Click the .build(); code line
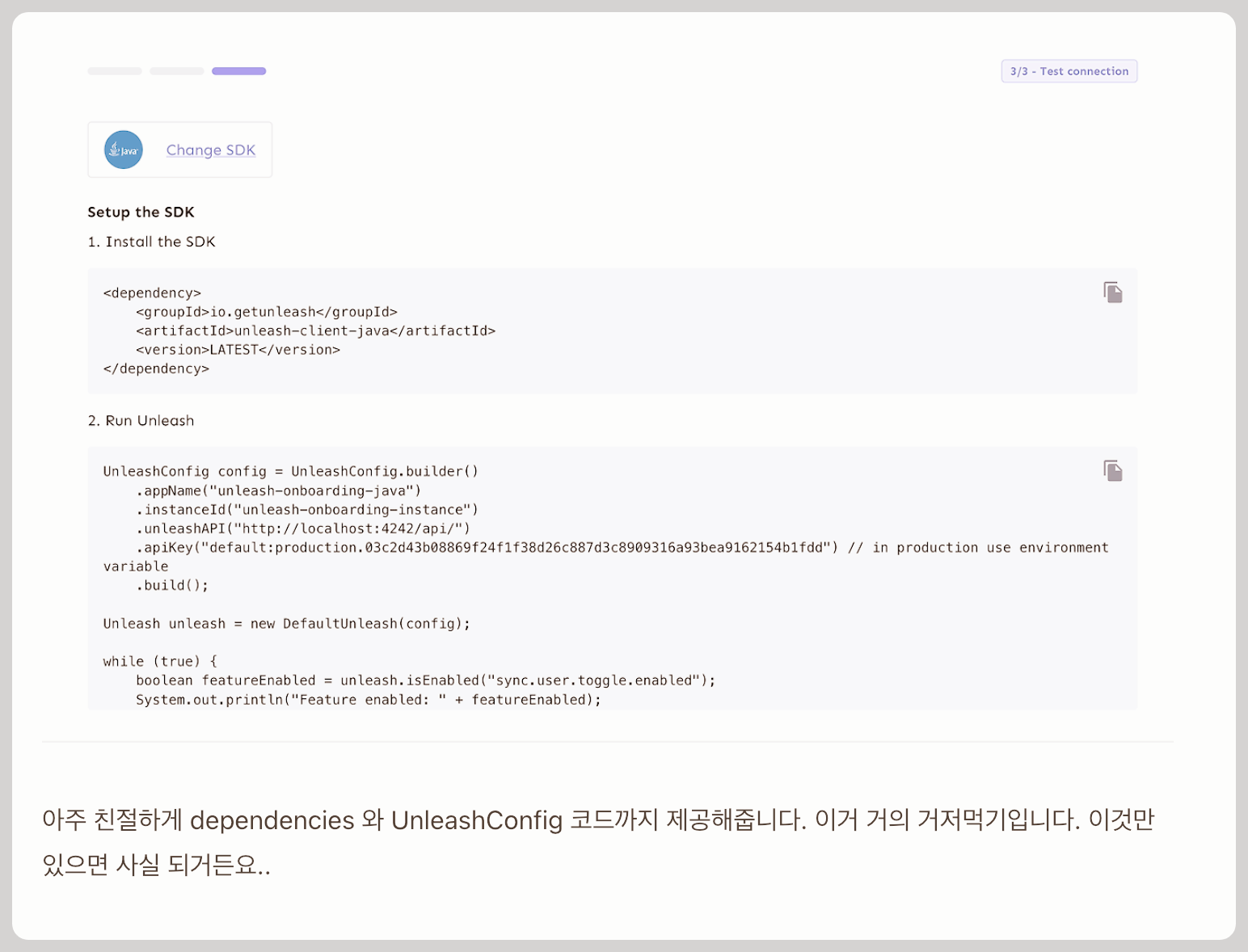 tap(172, 585)
